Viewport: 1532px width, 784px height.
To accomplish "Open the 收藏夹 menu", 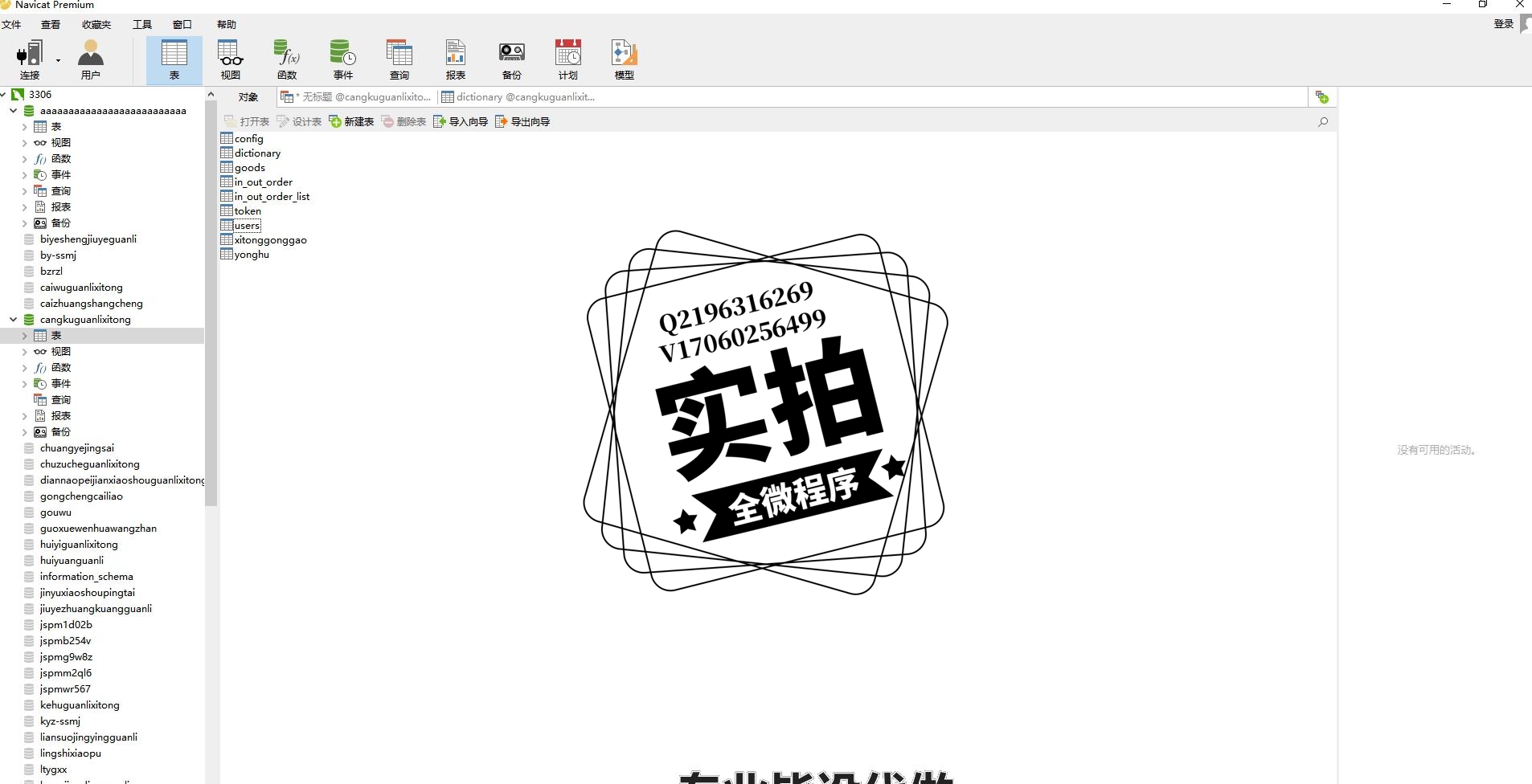I will pyautogui.click(x=96, y=25).
